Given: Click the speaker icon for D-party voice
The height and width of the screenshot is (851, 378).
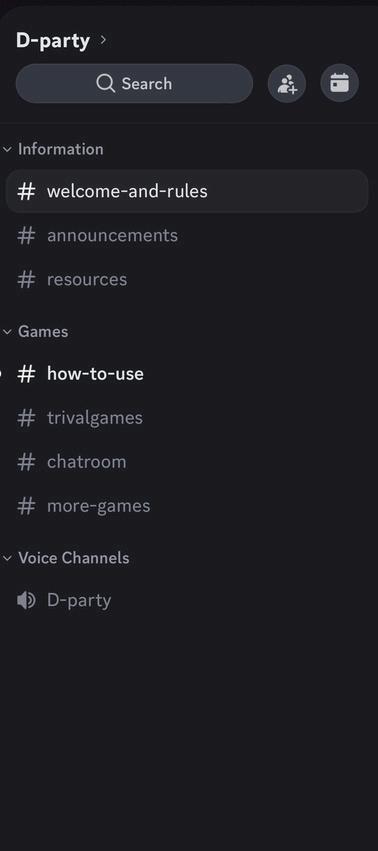Looking at the screenshot, I should coord(26,600).
